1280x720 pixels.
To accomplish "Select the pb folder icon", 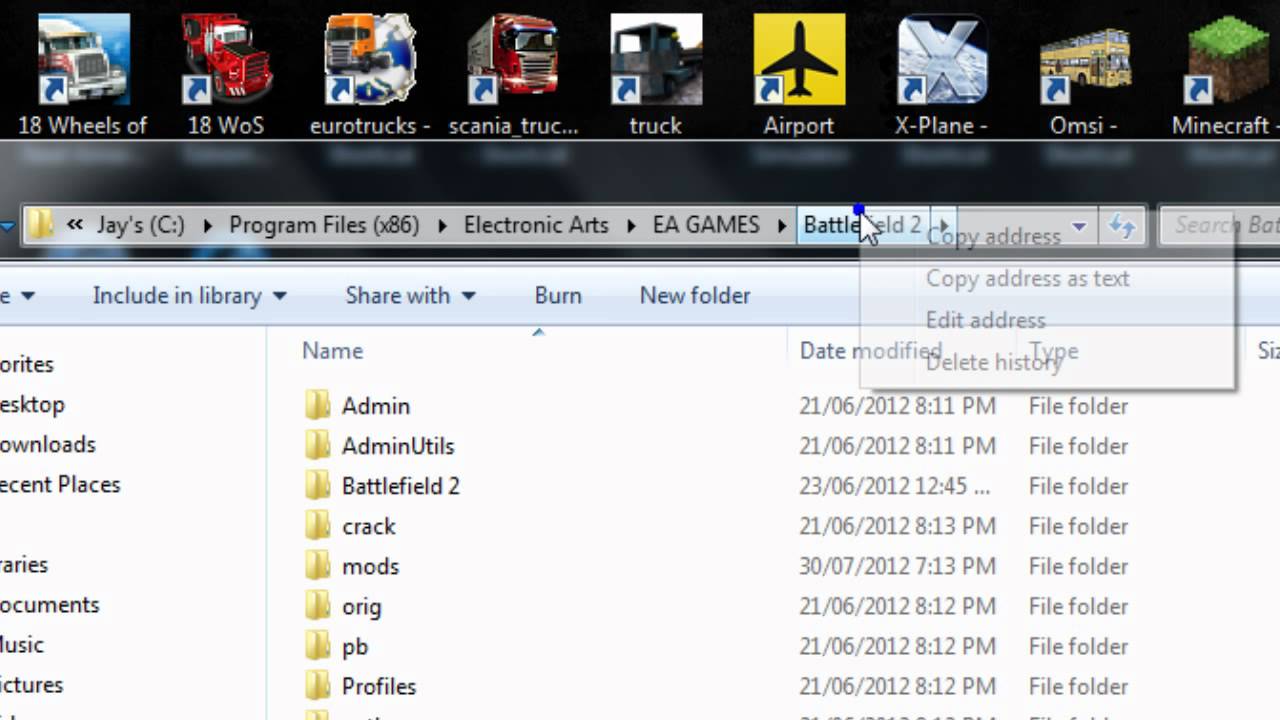I will (x=317, y=646).
